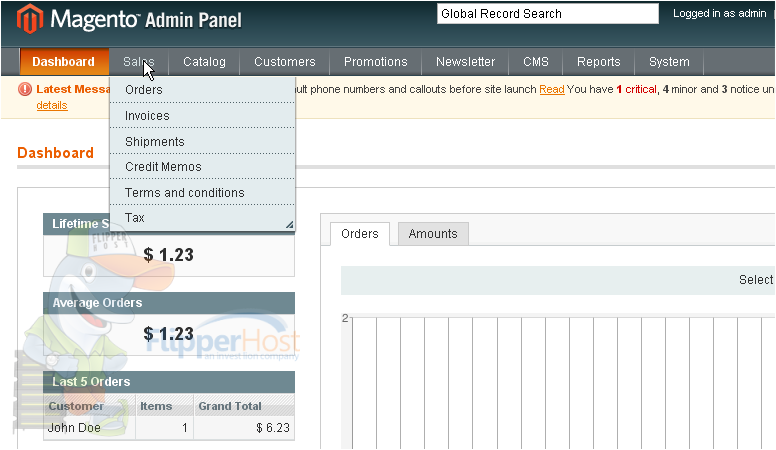The image size is (776, 450).
Task: Click the John Doe order row
Action: click(169, 428)
